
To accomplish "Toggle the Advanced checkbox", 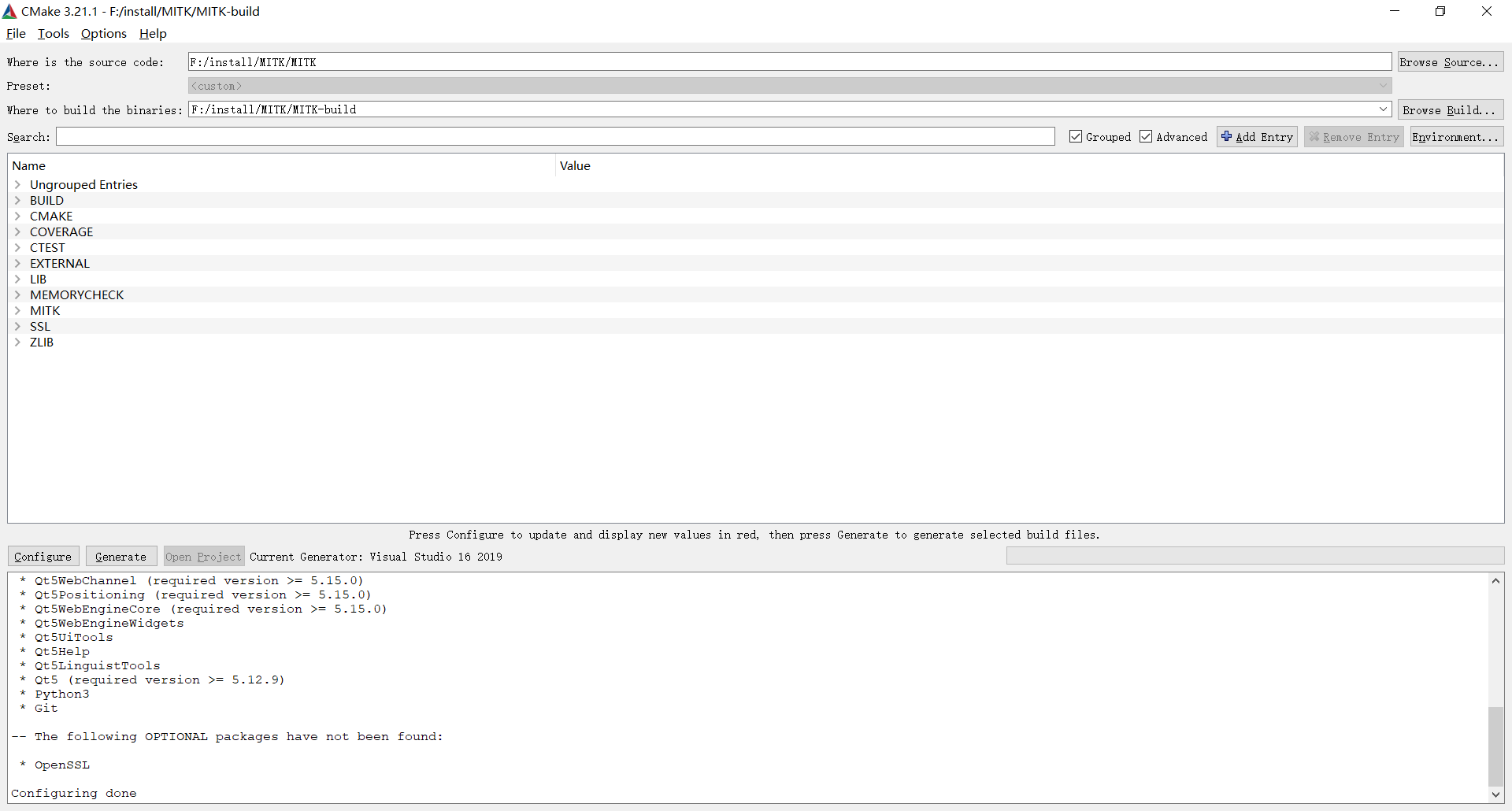I will [x=1146, y=136].
